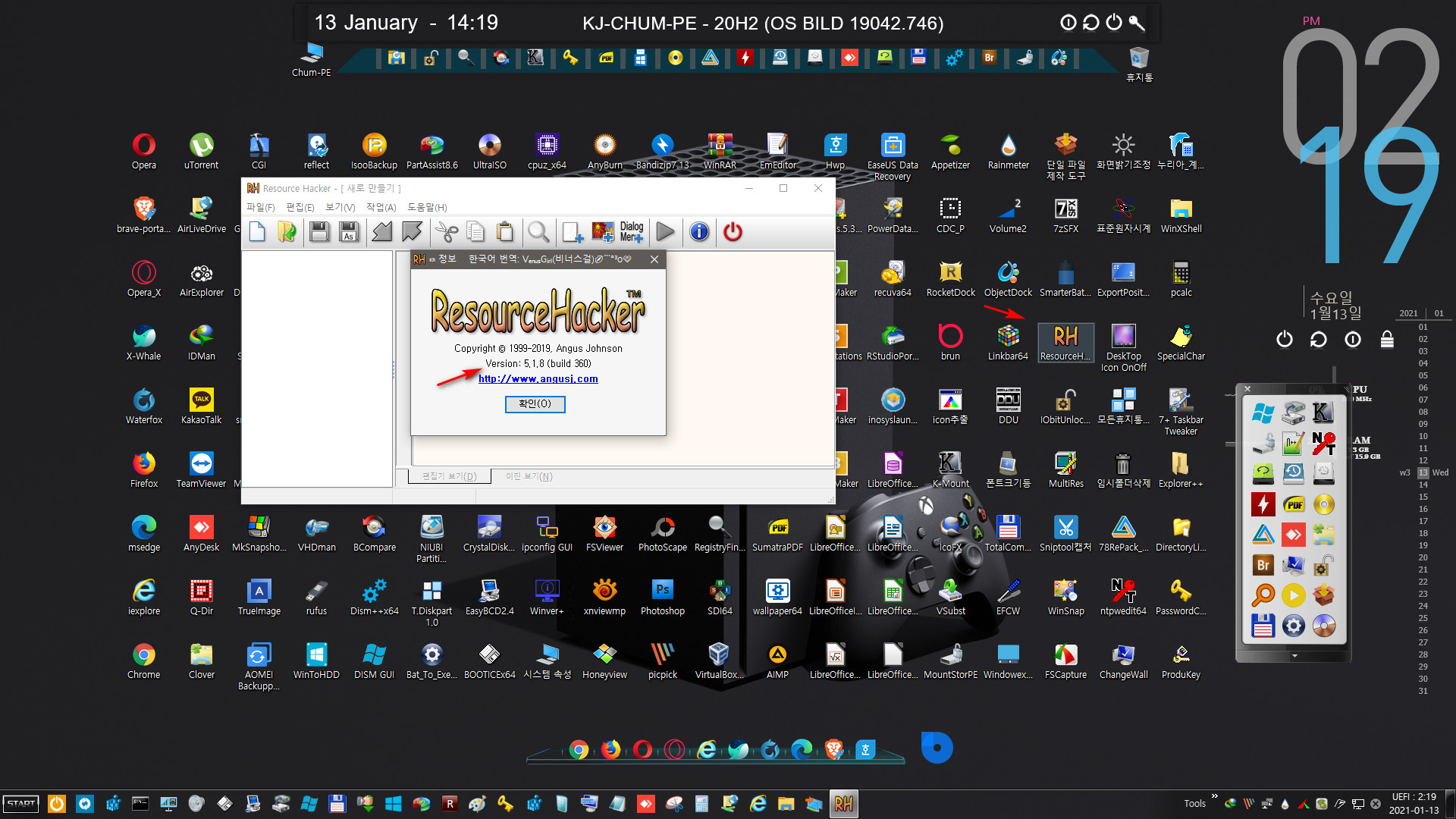This screenshot has height=819, width=1456.
Task: Click the UEFI clock in system tray
Action: (x=1414, y=804)
